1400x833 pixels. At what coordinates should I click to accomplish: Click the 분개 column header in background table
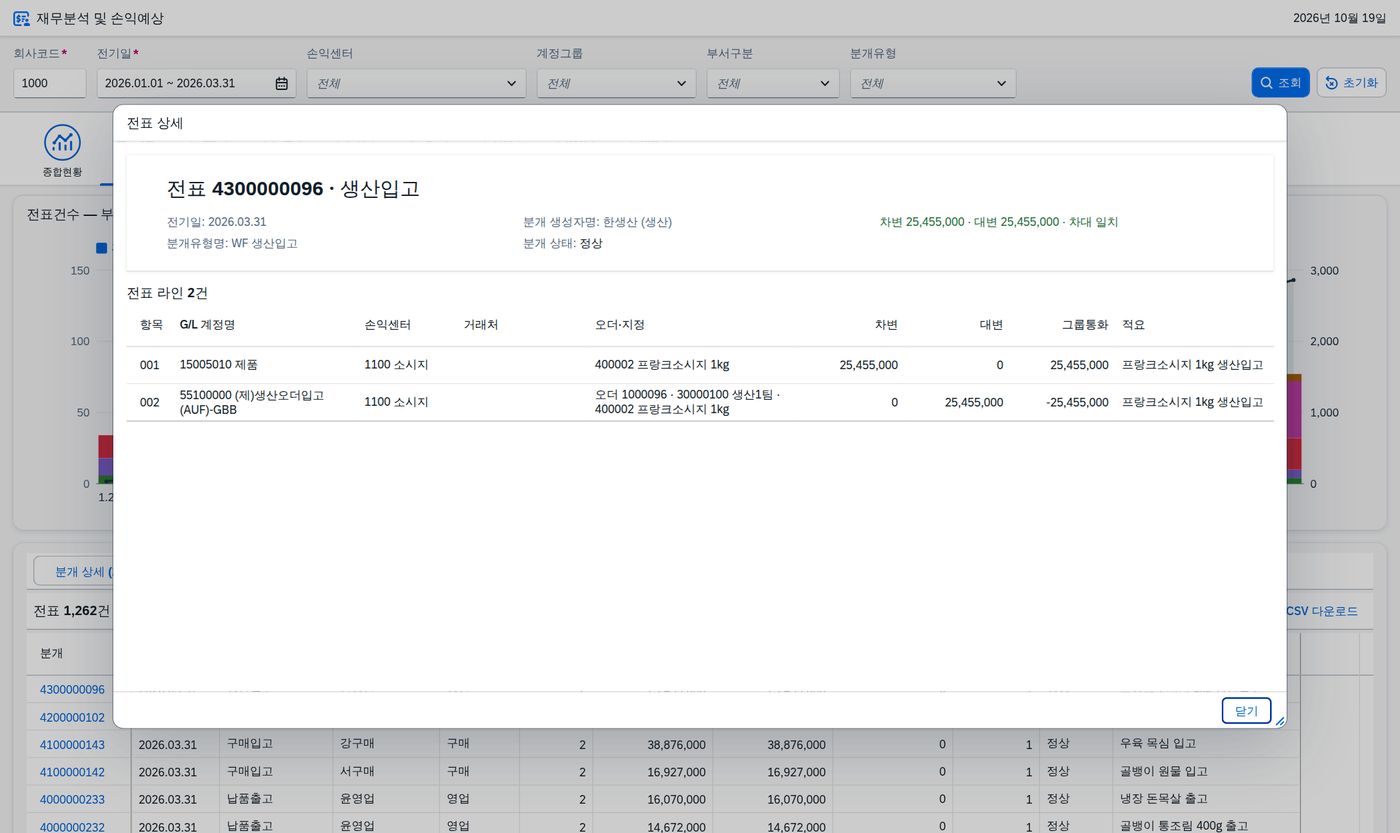[52, 653]
